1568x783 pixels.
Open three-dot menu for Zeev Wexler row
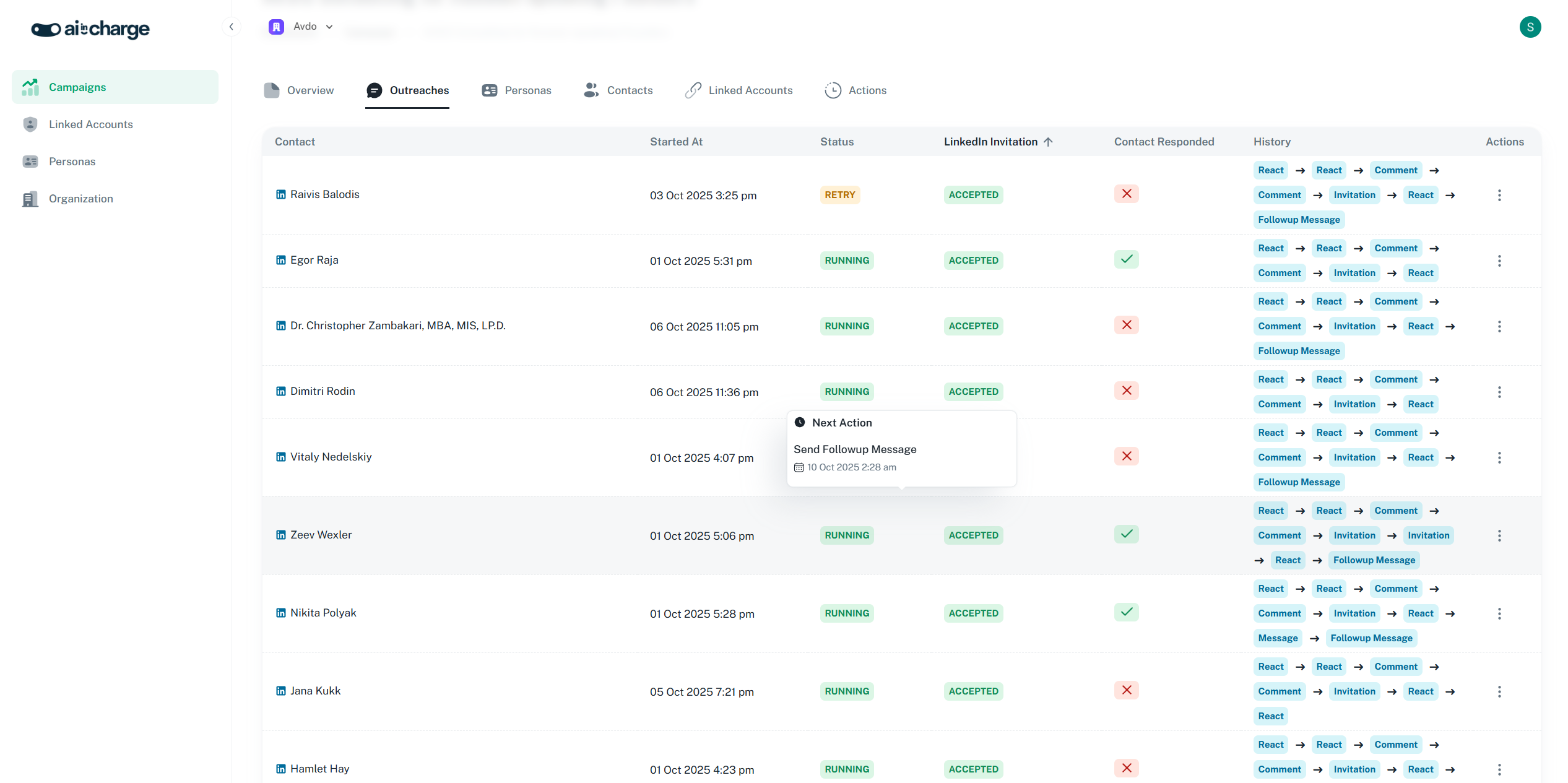1499,535
